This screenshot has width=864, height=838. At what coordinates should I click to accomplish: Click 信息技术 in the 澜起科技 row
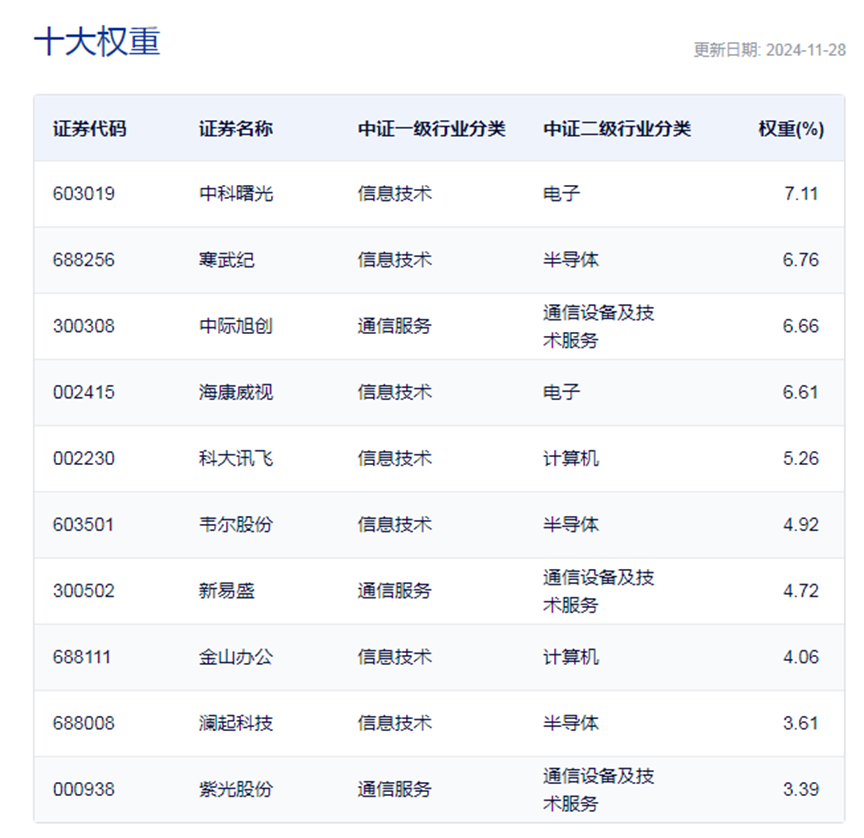[x=395, y=723]
